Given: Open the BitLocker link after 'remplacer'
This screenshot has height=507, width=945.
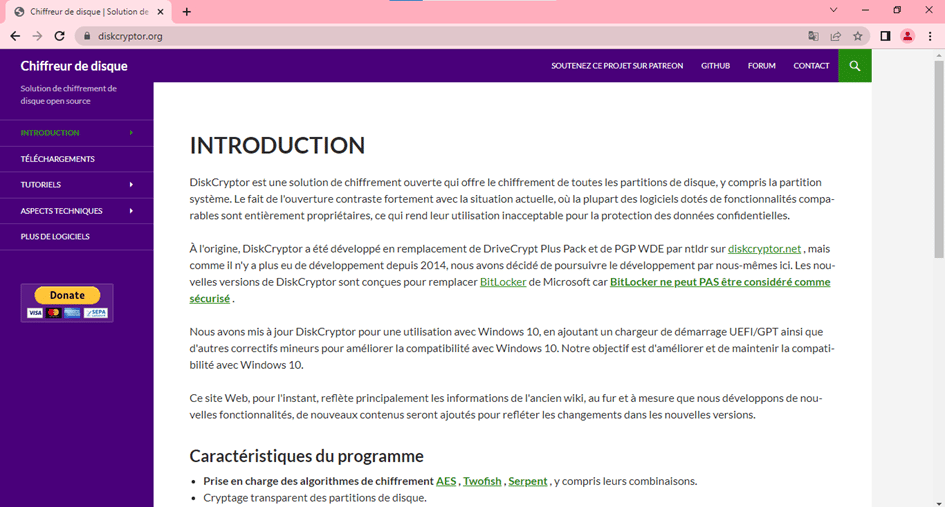Looking at the screenshot, I should [503, 282].
